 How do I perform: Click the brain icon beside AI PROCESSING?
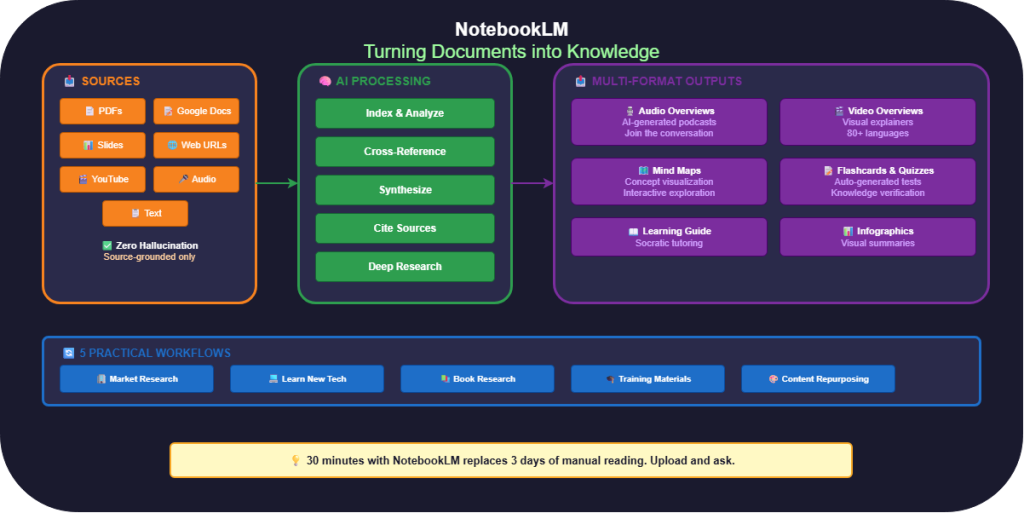[x=325, y=81]
